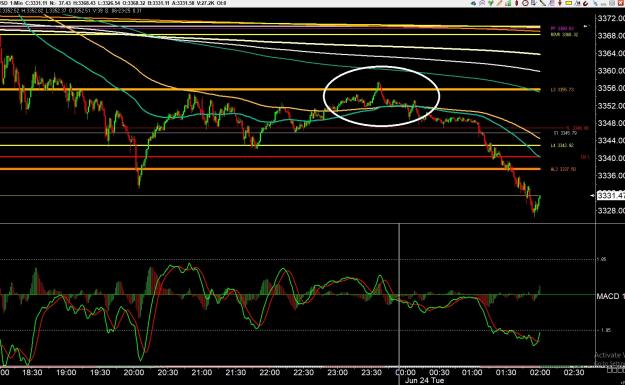The height and width of the screenshot is (385, 625).
Task: Click the 3328.00 price axis label
Action: tap(611, 210)
